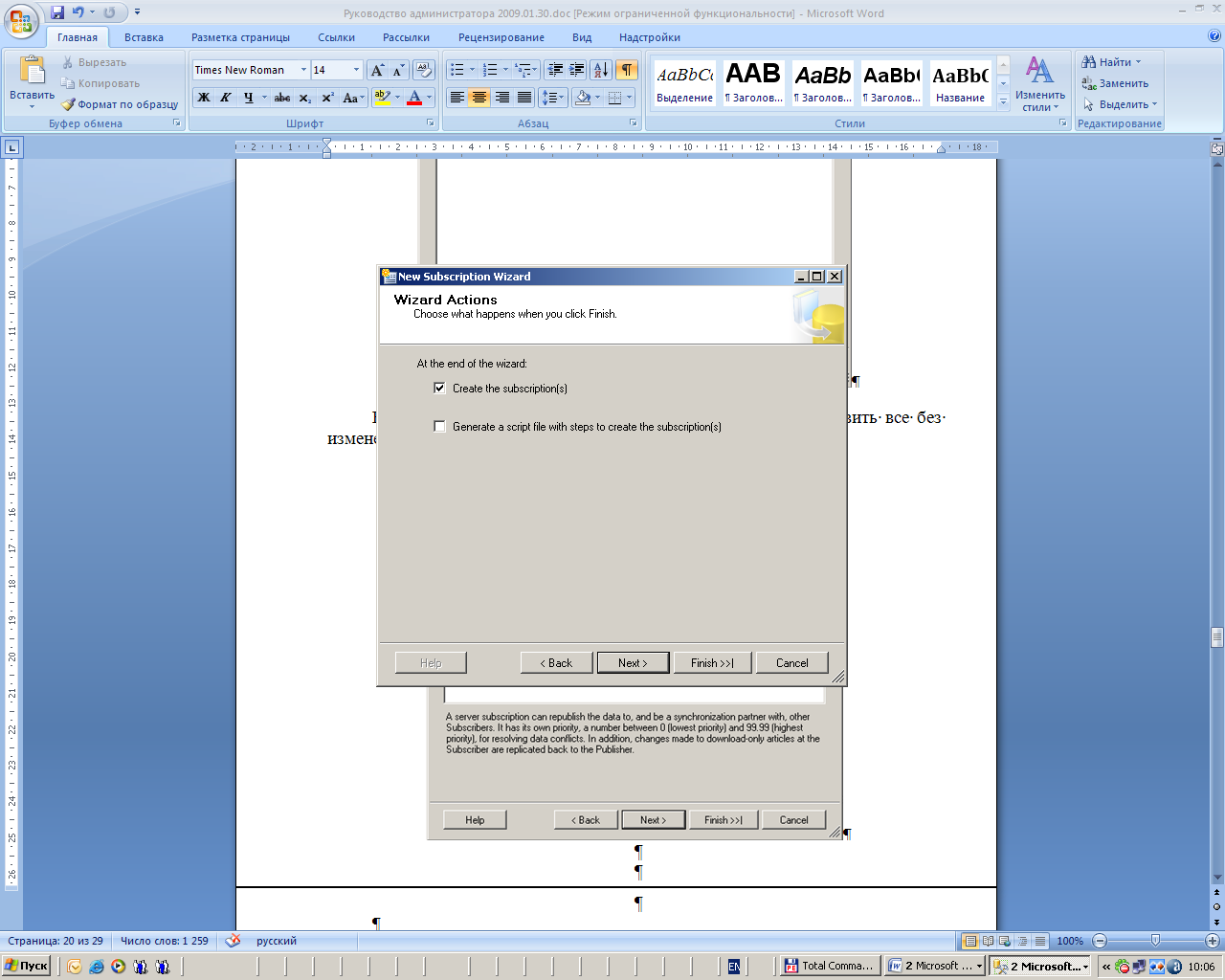Screen dimensions: 1225x980
Task: Justify paragraph text
Action: (x=524, y=98)
